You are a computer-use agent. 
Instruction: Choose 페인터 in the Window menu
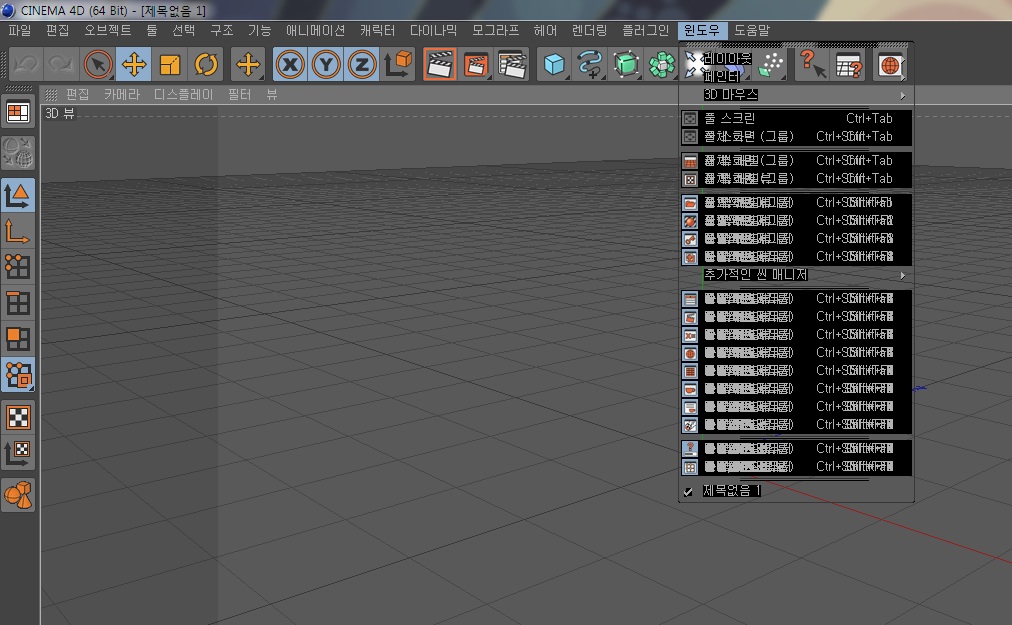[x=722, y=77]
